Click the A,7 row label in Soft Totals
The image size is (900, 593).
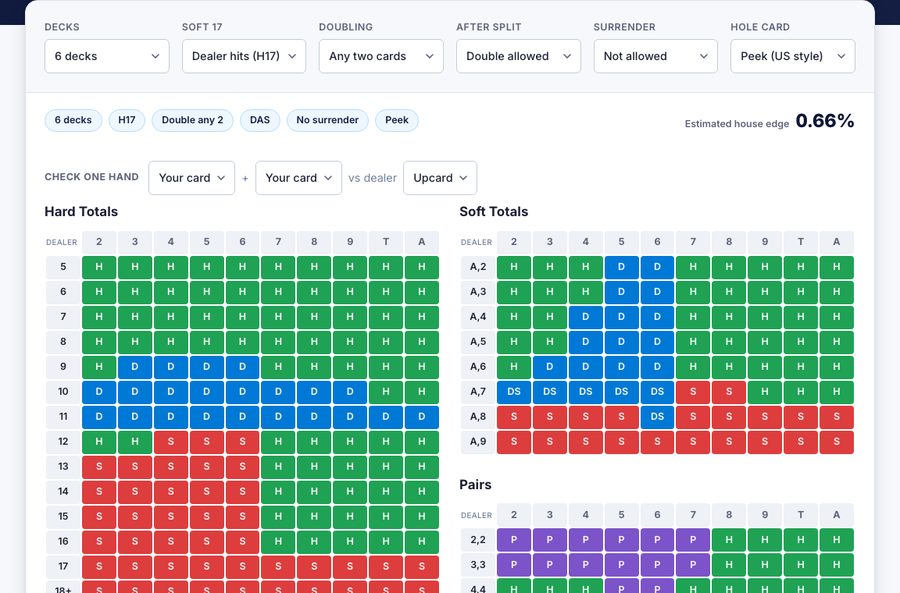tap(478, 392)
